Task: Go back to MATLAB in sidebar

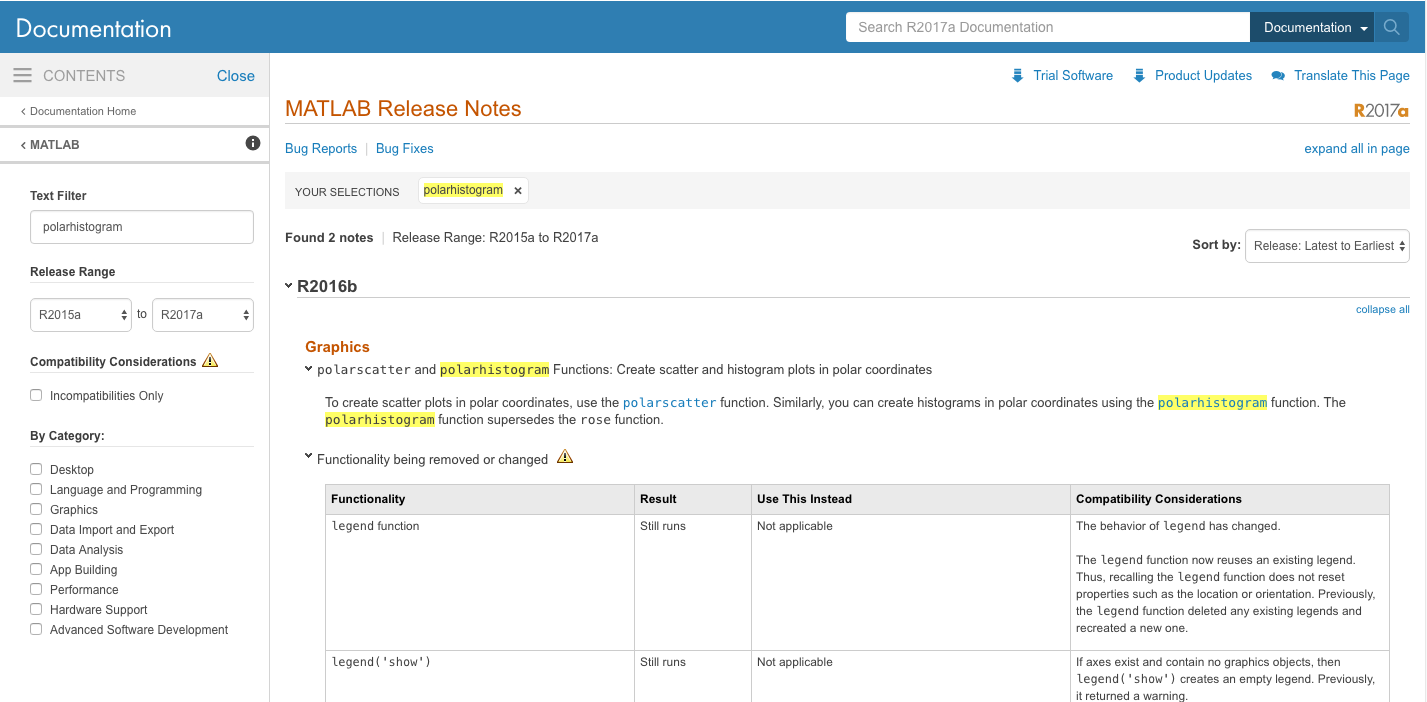Action: (x=50, y=145)
